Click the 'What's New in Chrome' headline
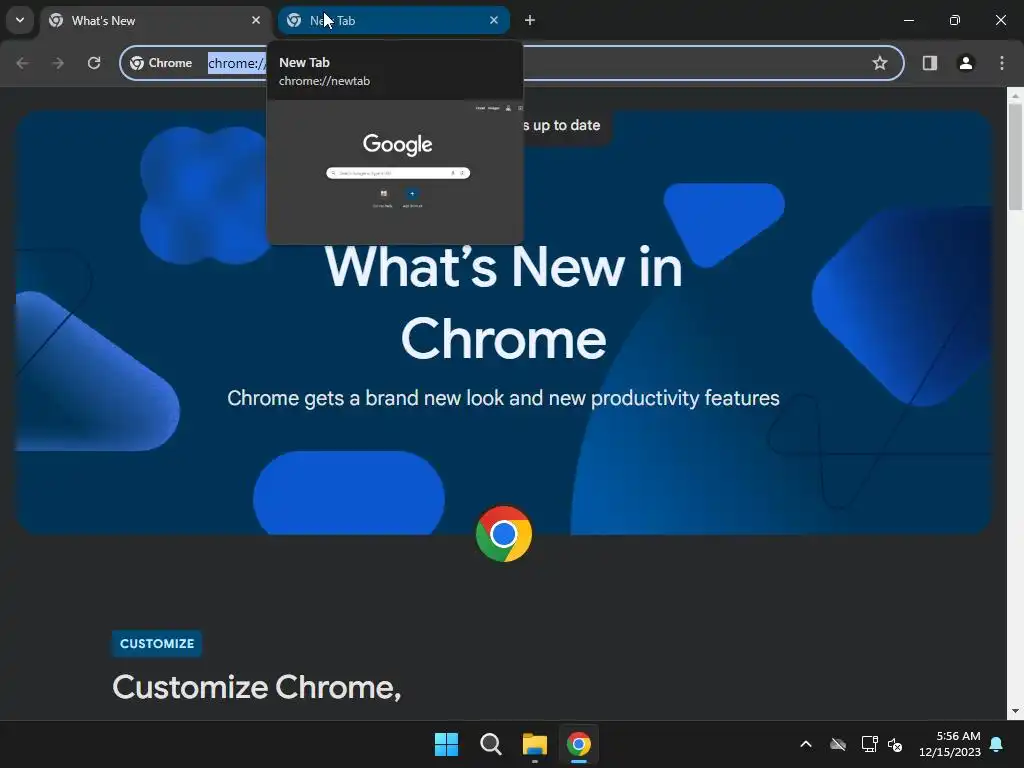Screen dimensions: 1024x768 (504, 302)
